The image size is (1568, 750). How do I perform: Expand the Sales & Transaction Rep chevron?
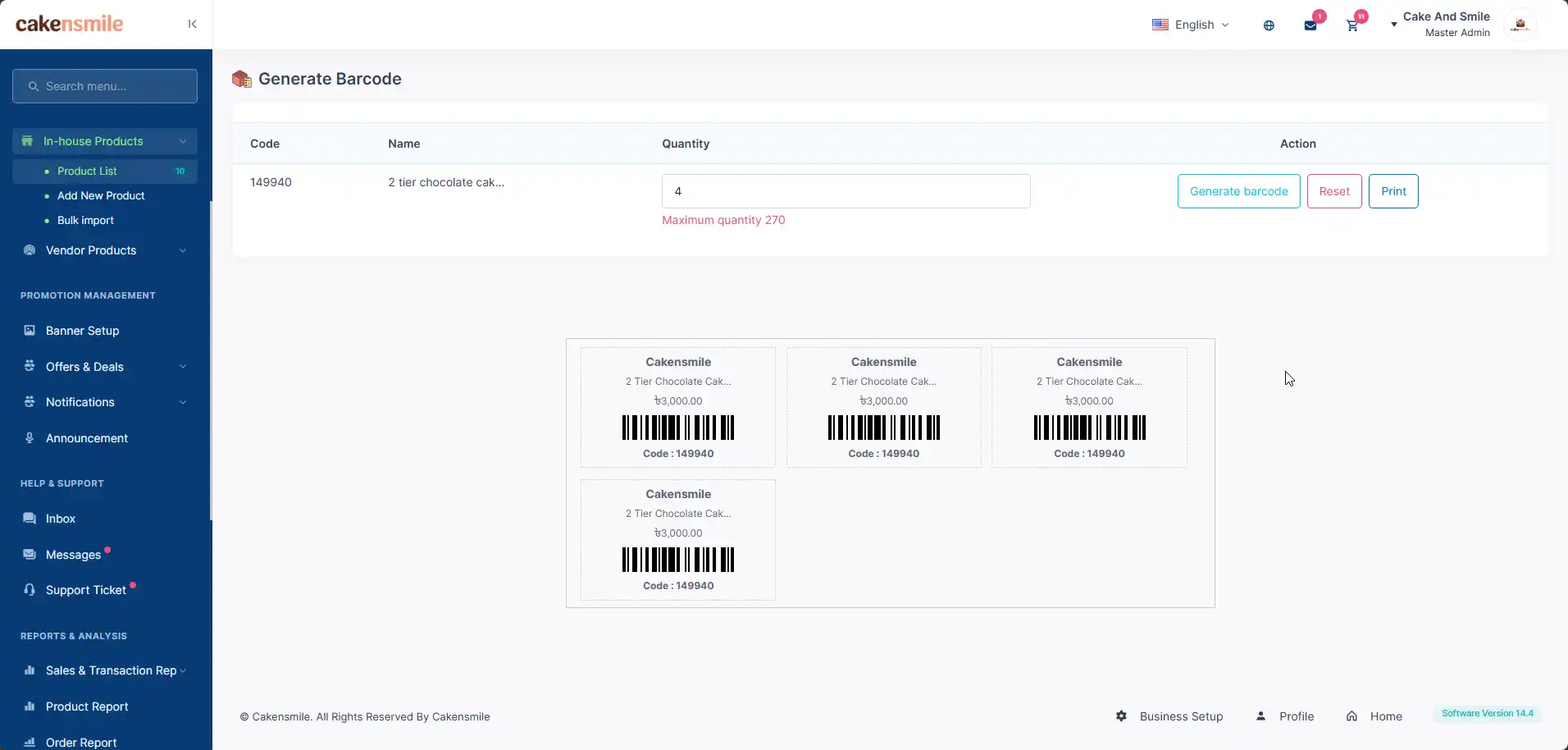click(x=183, y=670)
